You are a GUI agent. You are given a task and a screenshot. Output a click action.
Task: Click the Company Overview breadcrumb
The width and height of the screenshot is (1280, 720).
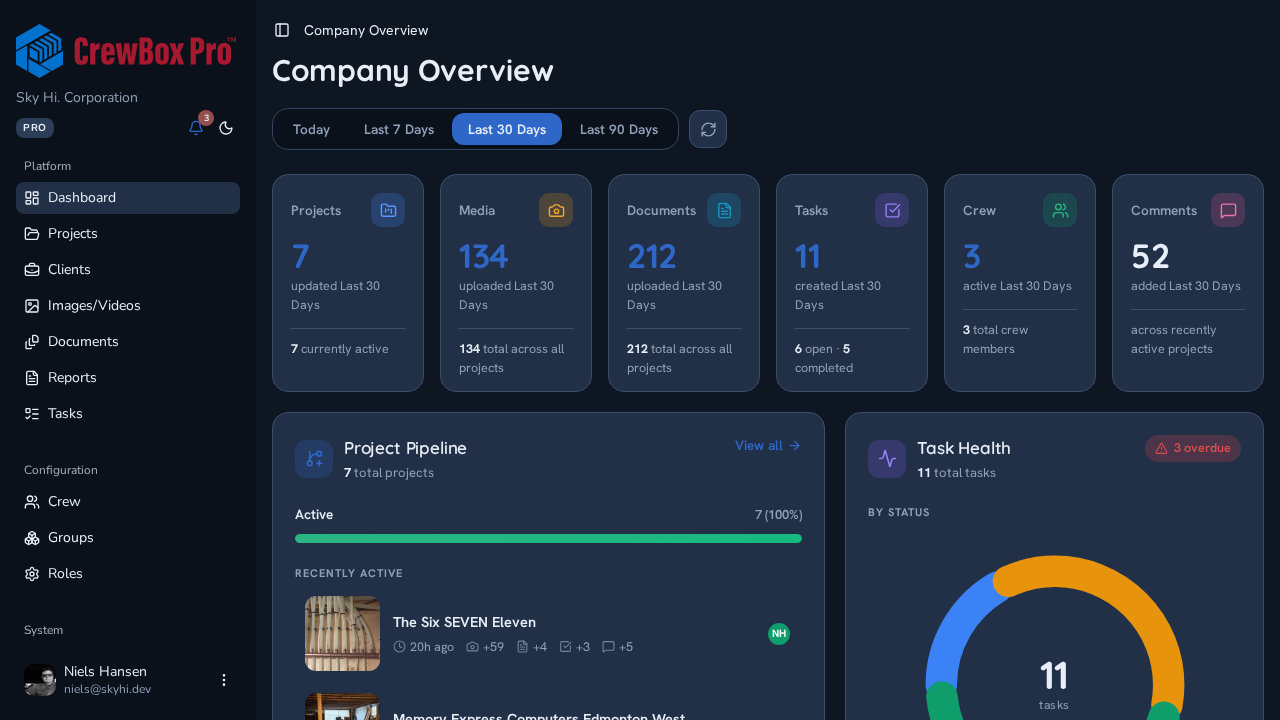(366, 30)
